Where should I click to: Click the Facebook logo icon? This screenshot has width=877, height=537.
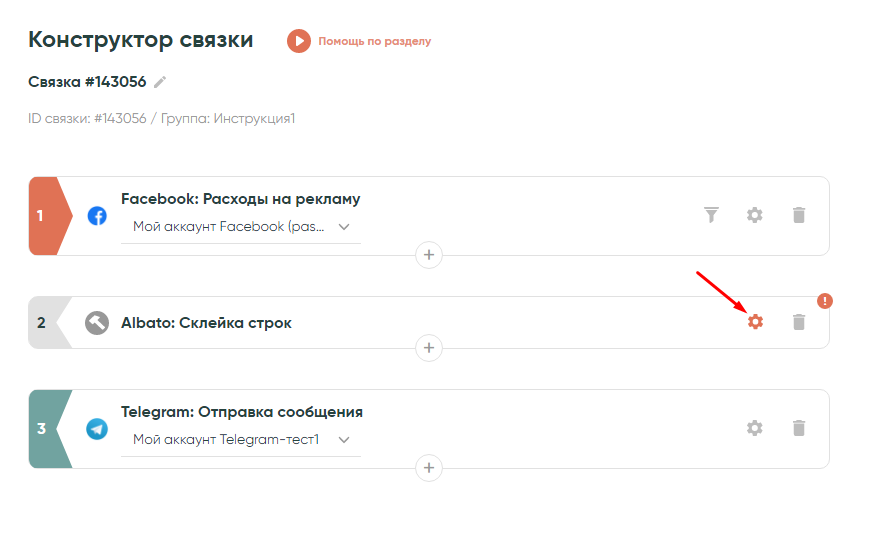pyautogui.click(x=97, y=215)
